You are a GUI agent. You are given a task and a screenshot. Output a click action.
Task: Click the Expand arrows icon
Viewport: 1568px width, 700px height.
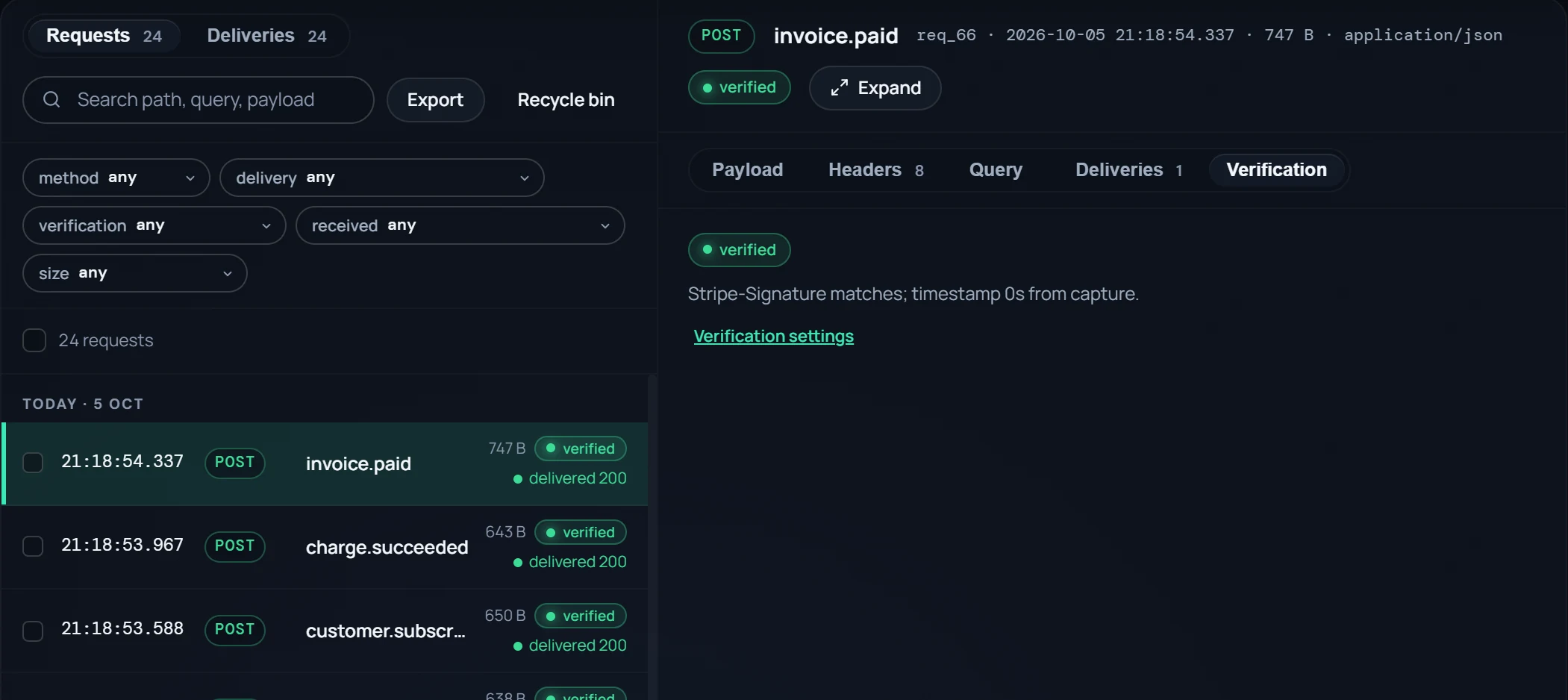pos(840,88)
